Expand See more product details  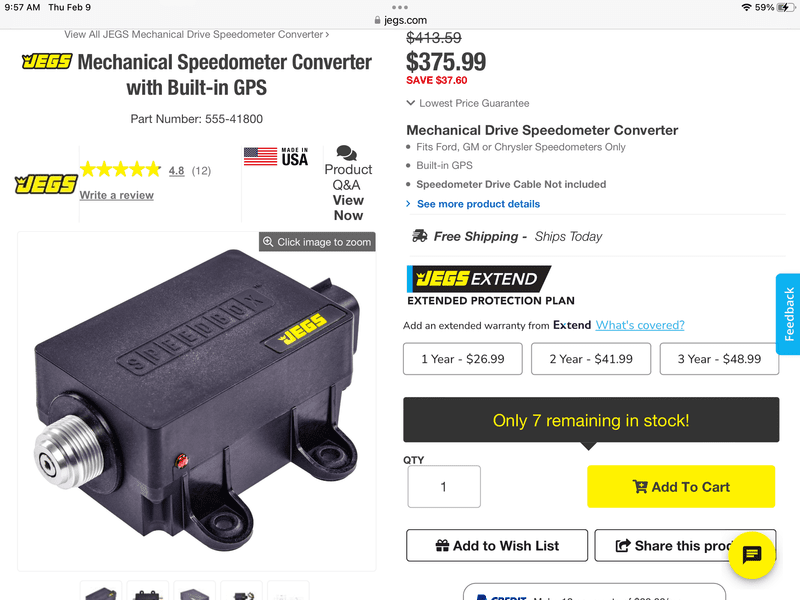tap(478, 204)
